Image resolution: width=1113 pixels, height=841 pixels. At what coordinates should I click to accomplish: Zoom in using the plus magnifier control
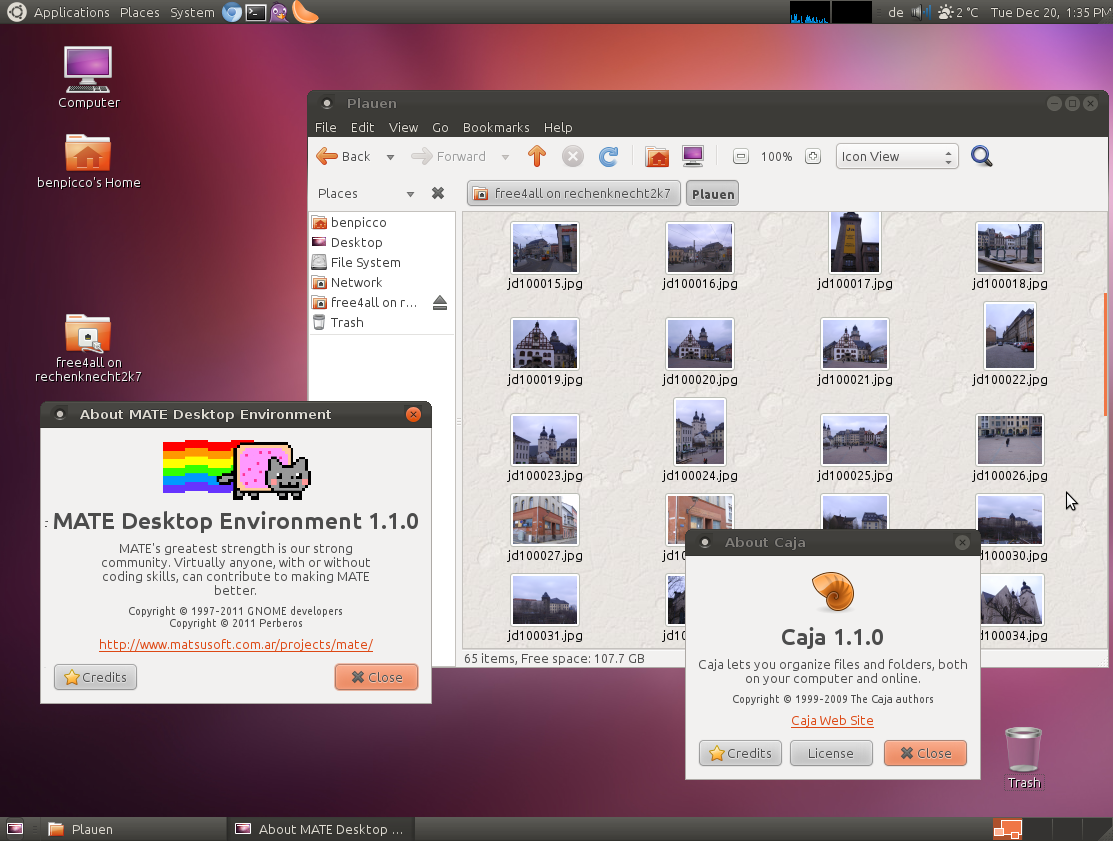click(x=813, y=156)
